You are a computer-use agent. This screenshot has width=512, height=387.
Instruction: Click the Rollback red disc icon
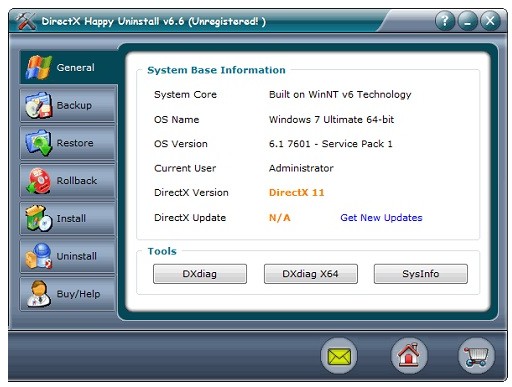39,181
